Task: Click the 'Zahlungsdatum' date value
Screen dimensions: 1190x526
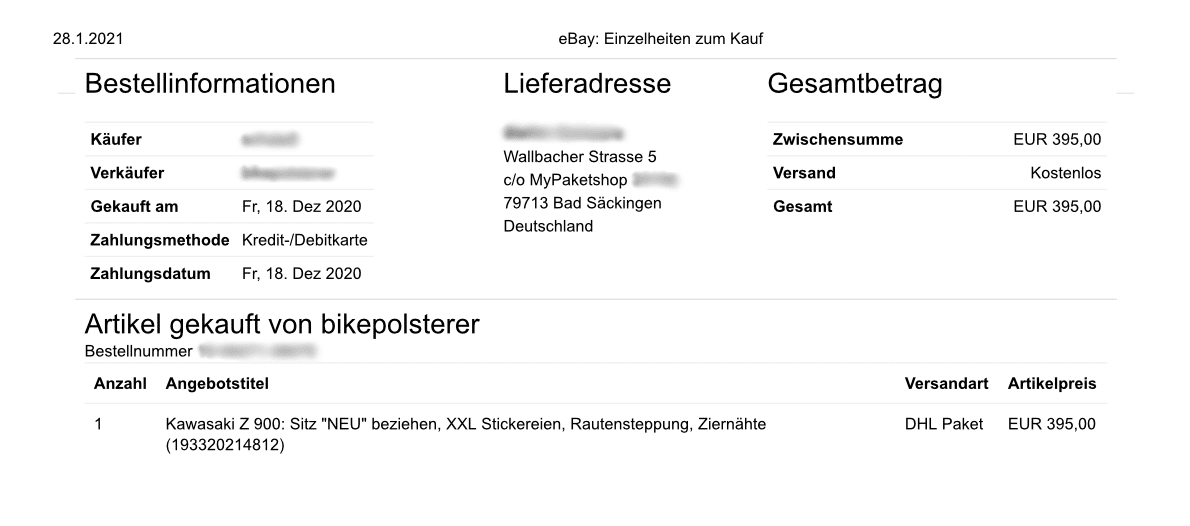Action: (302, 273)
